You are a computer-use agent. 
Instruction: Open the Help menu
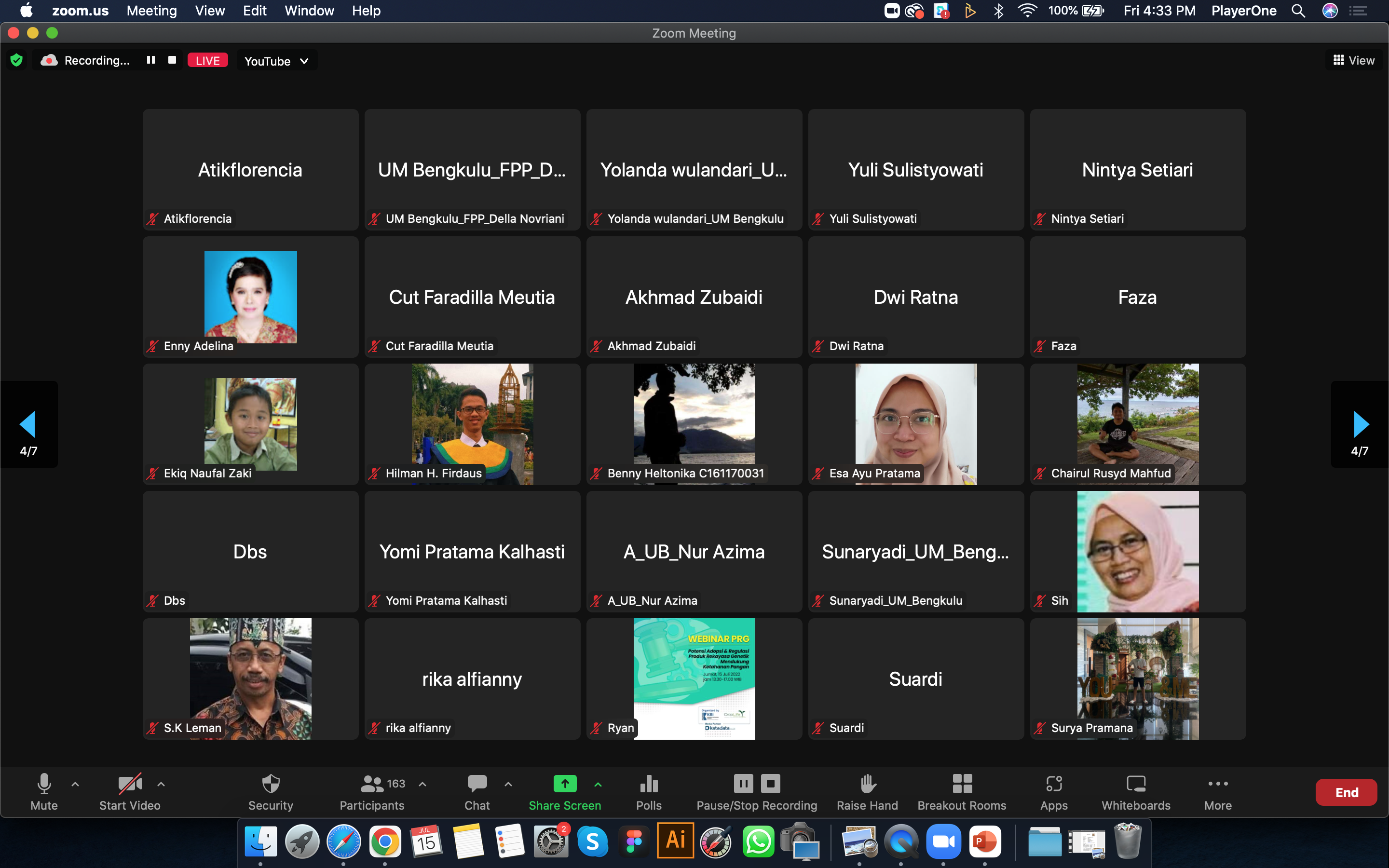pyautogui.click(x=366, y=11)
